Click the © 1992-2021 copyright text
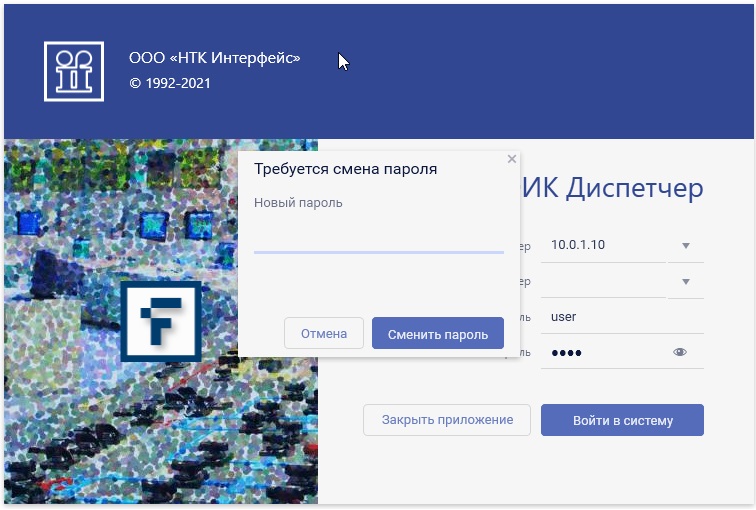This screenshot has width=756, height=510. (170, 84)
